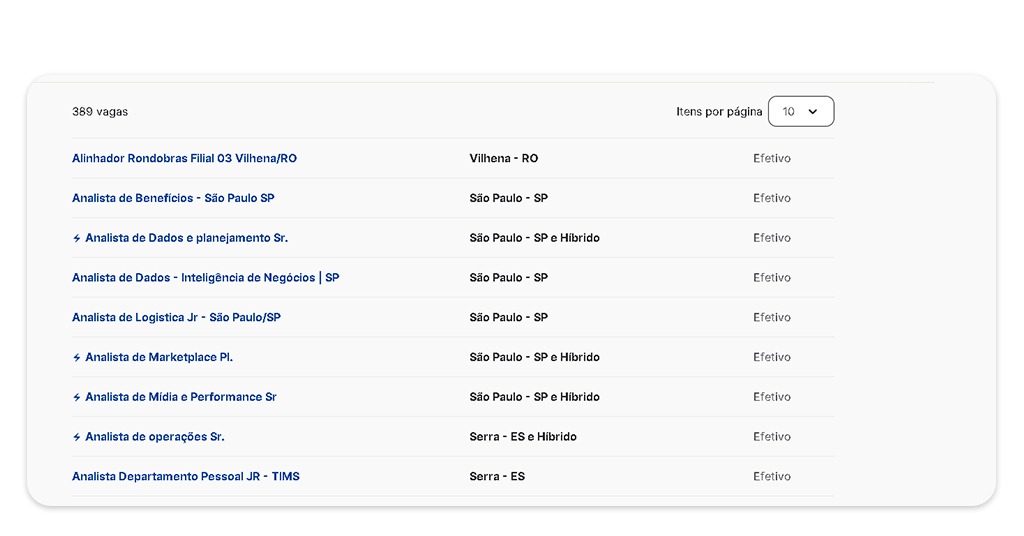Click lightning icon beside Analista de Dados e planejamento

(x=77, y=238)
